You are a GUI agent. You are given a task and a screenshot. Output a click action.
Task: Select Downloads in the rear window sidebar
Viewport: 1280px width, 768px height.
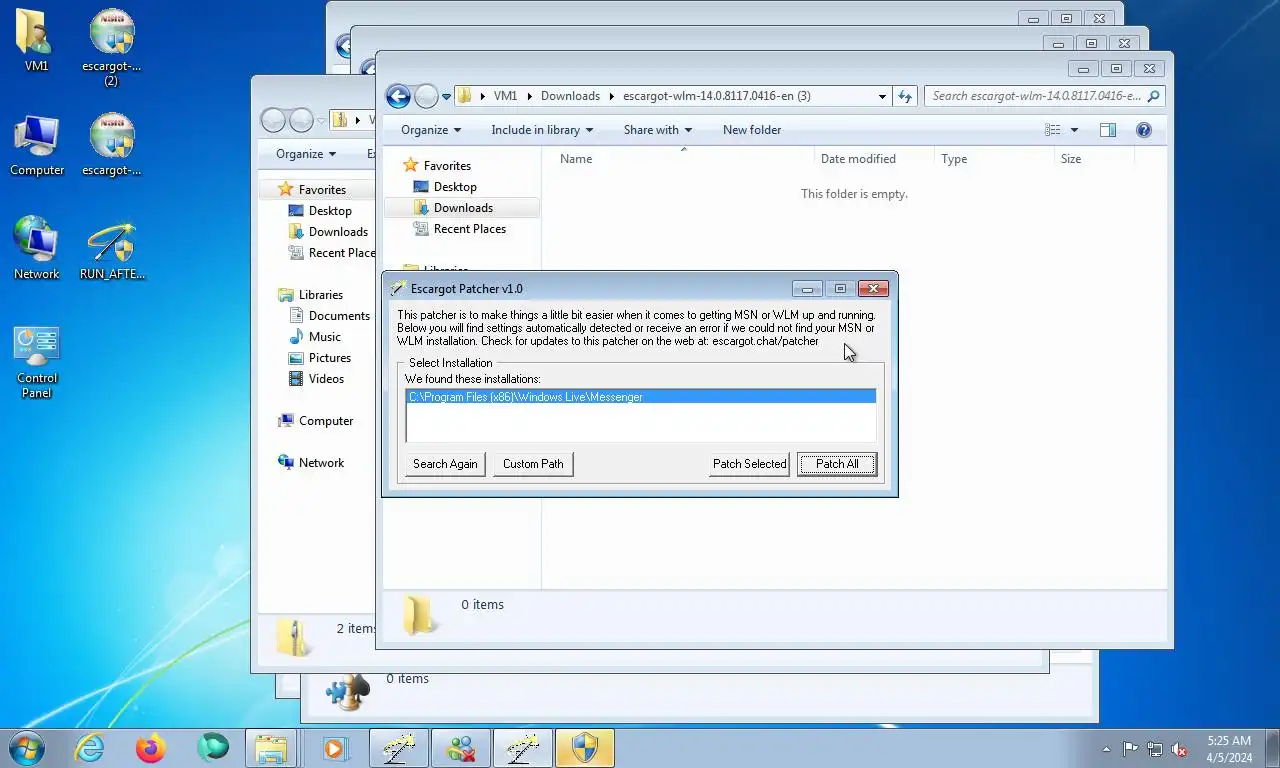338,232
